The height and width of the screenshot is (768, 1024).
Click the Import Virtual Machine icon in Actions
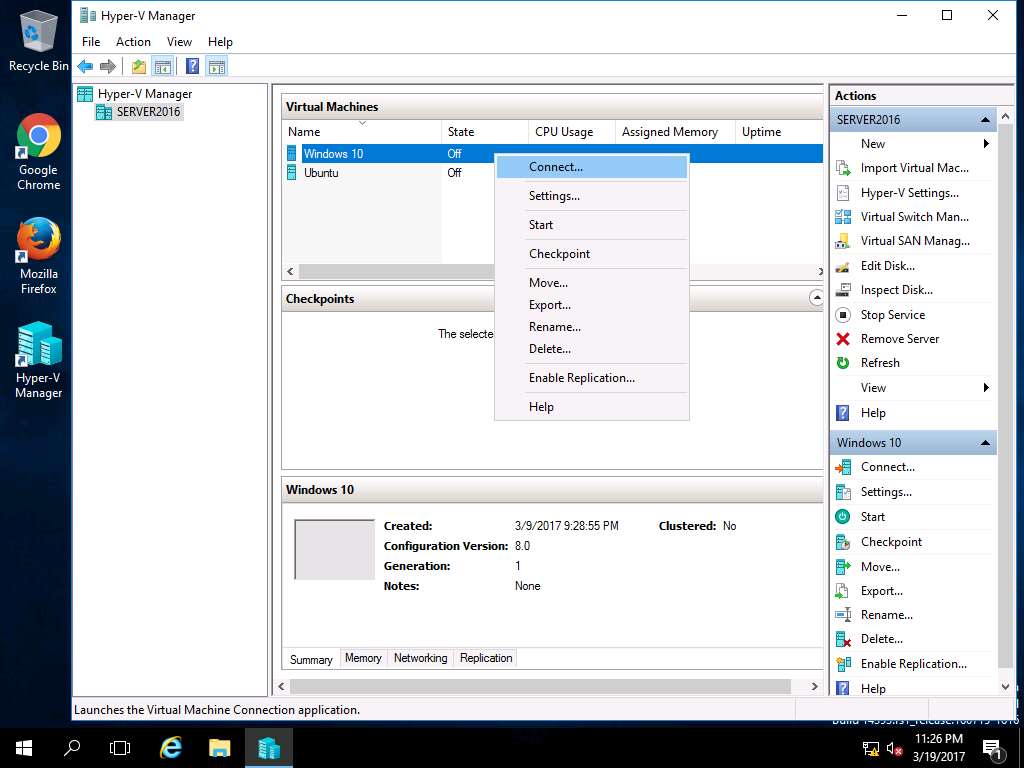[843, 168]
